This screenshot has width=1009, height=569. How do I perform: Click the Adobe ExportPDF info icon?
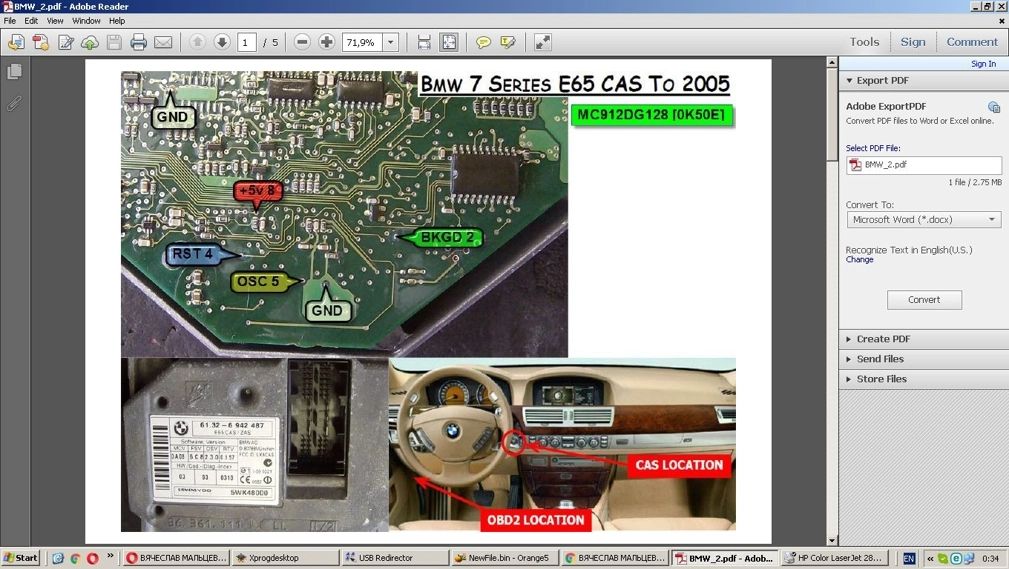[994, 107]
